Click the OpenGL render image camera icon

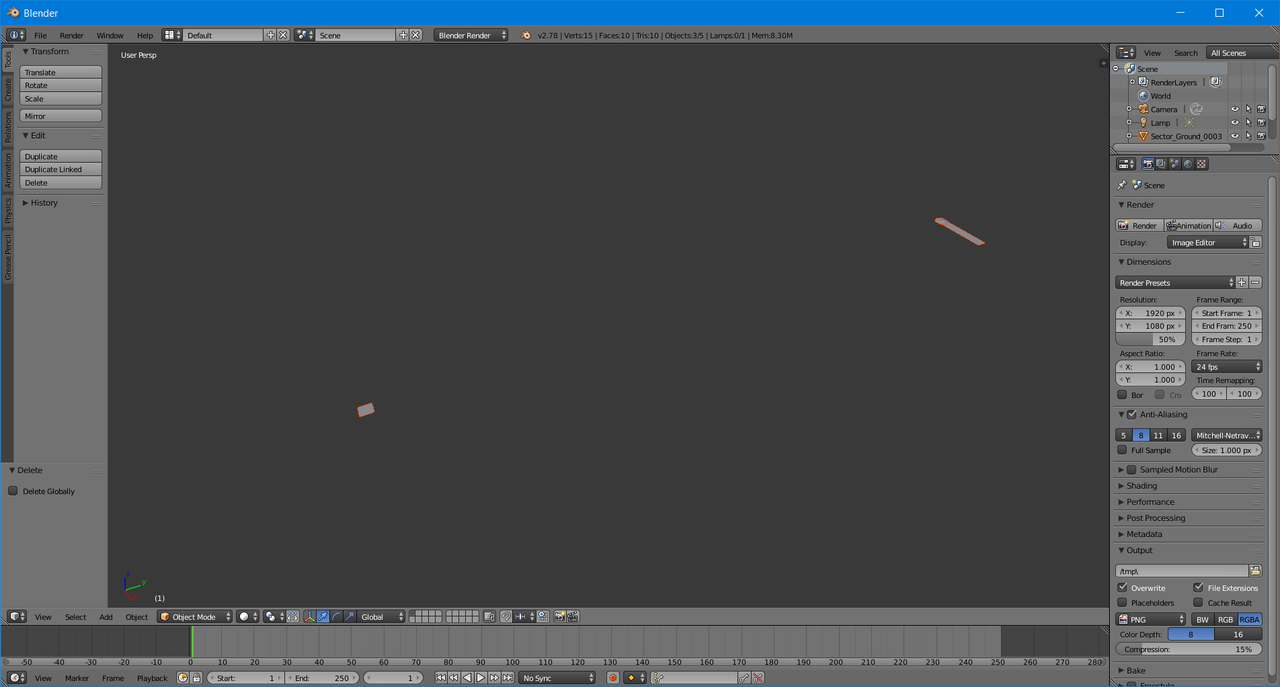point(559,617)
